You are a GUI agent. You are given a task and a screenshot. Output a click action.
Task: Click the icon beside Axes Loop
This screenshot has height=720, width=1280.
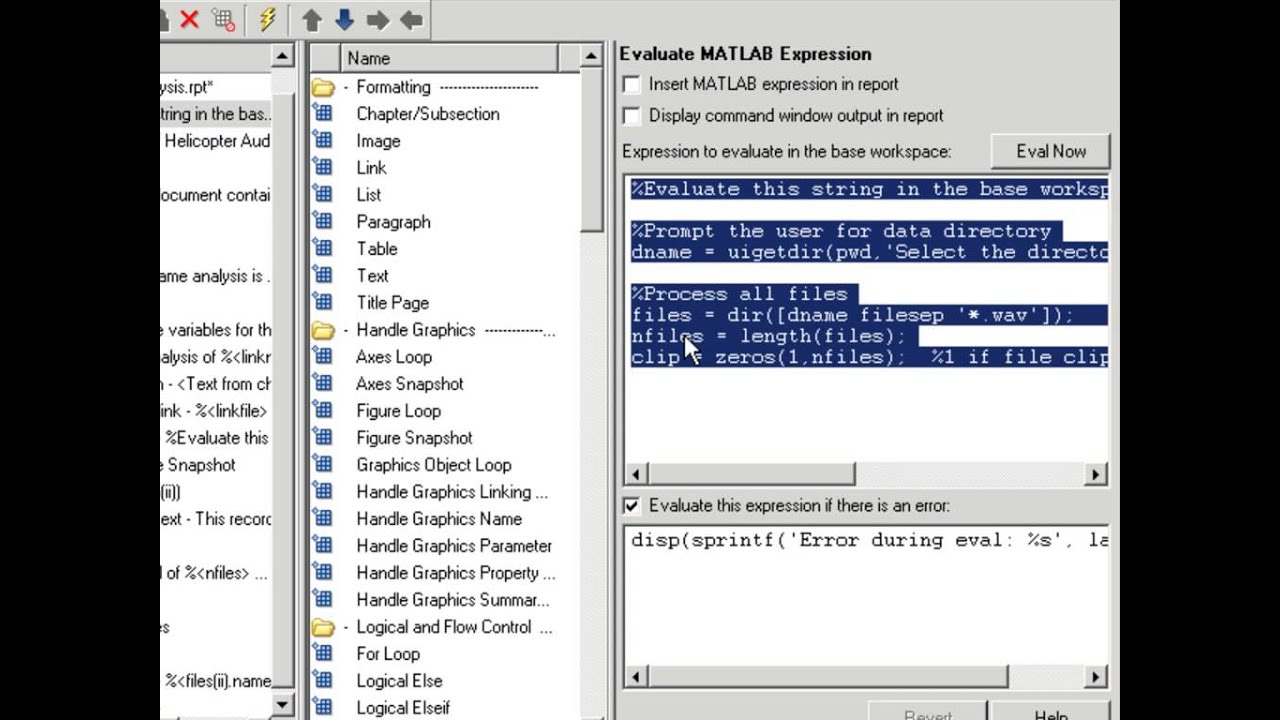tap(322, 357)
